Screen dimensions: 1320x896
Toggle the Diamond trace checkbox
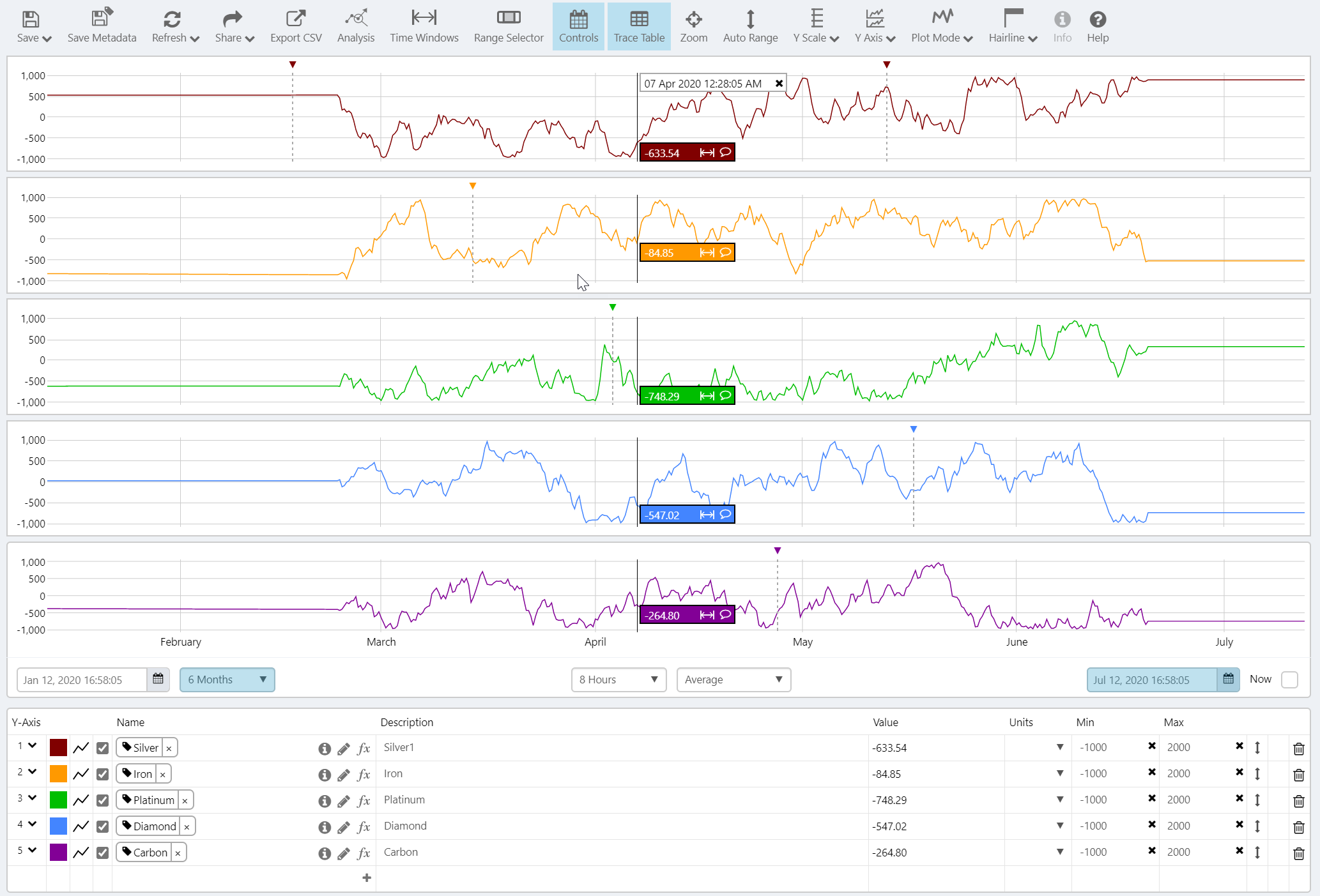pyautogui.click(x=102, y=826)
